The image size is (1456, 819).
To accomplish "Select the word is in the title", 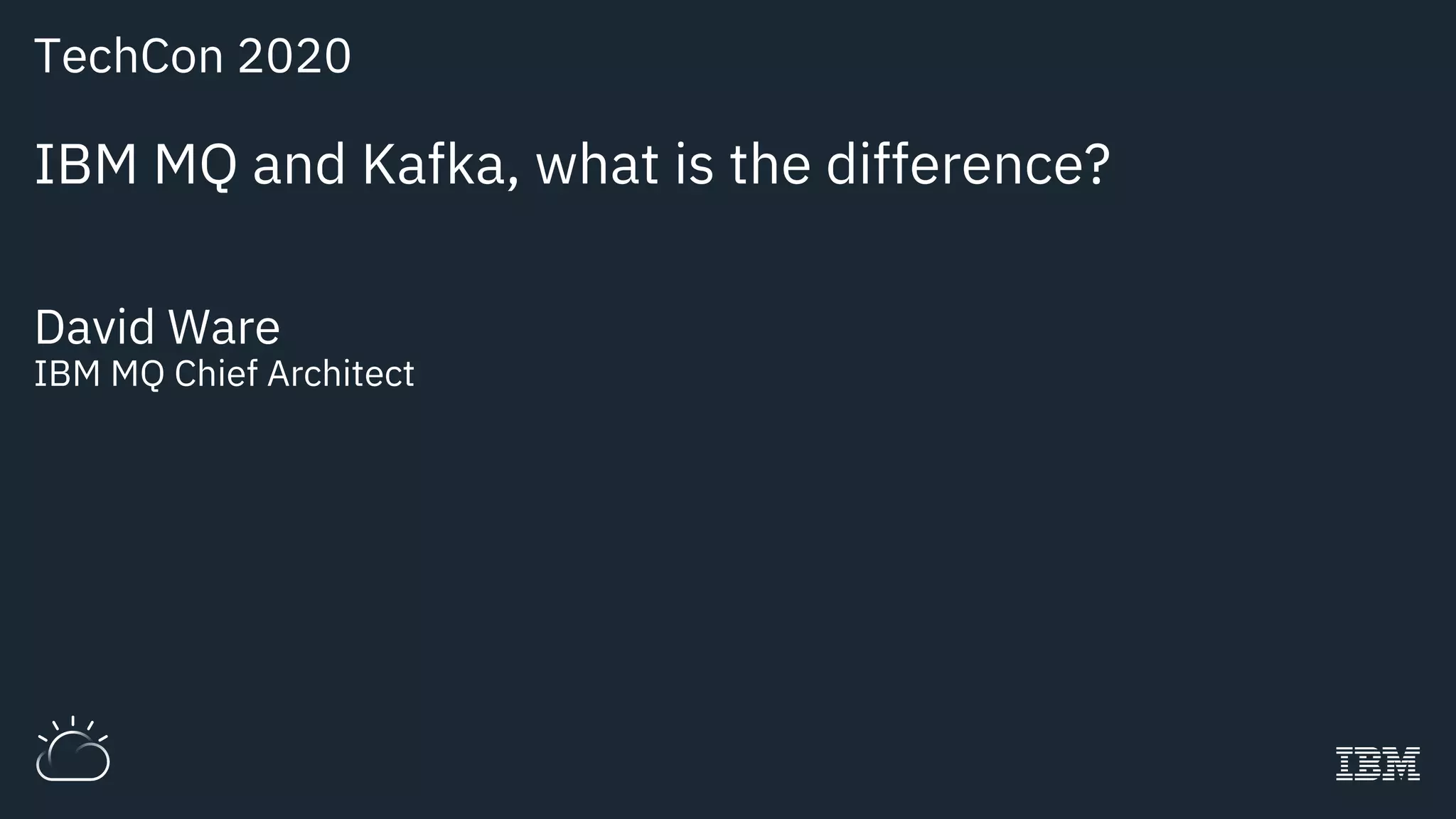I will (693, 165).
